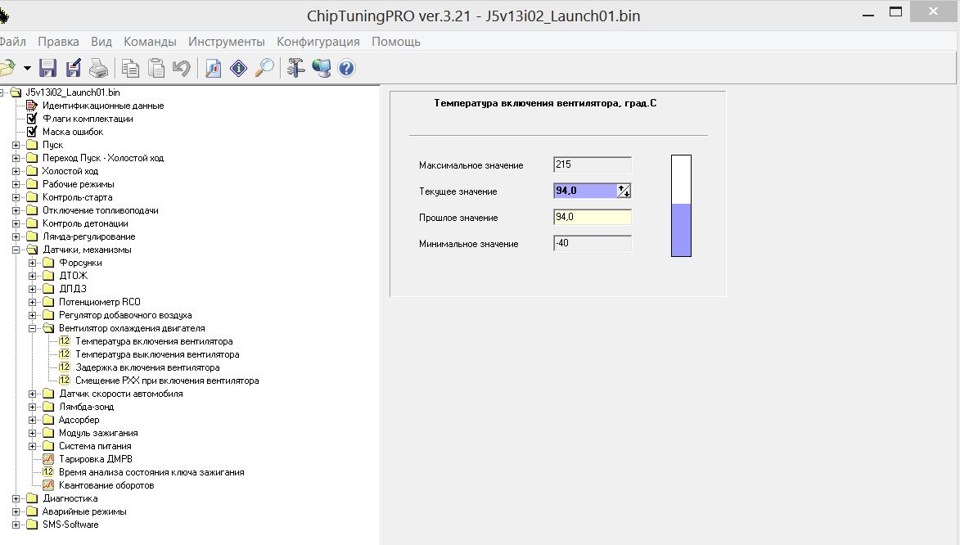Image resolution: width=960 pixels, height=545 pixels.
Task: Expand the Холостой ход folder
Action: point(16,171)
